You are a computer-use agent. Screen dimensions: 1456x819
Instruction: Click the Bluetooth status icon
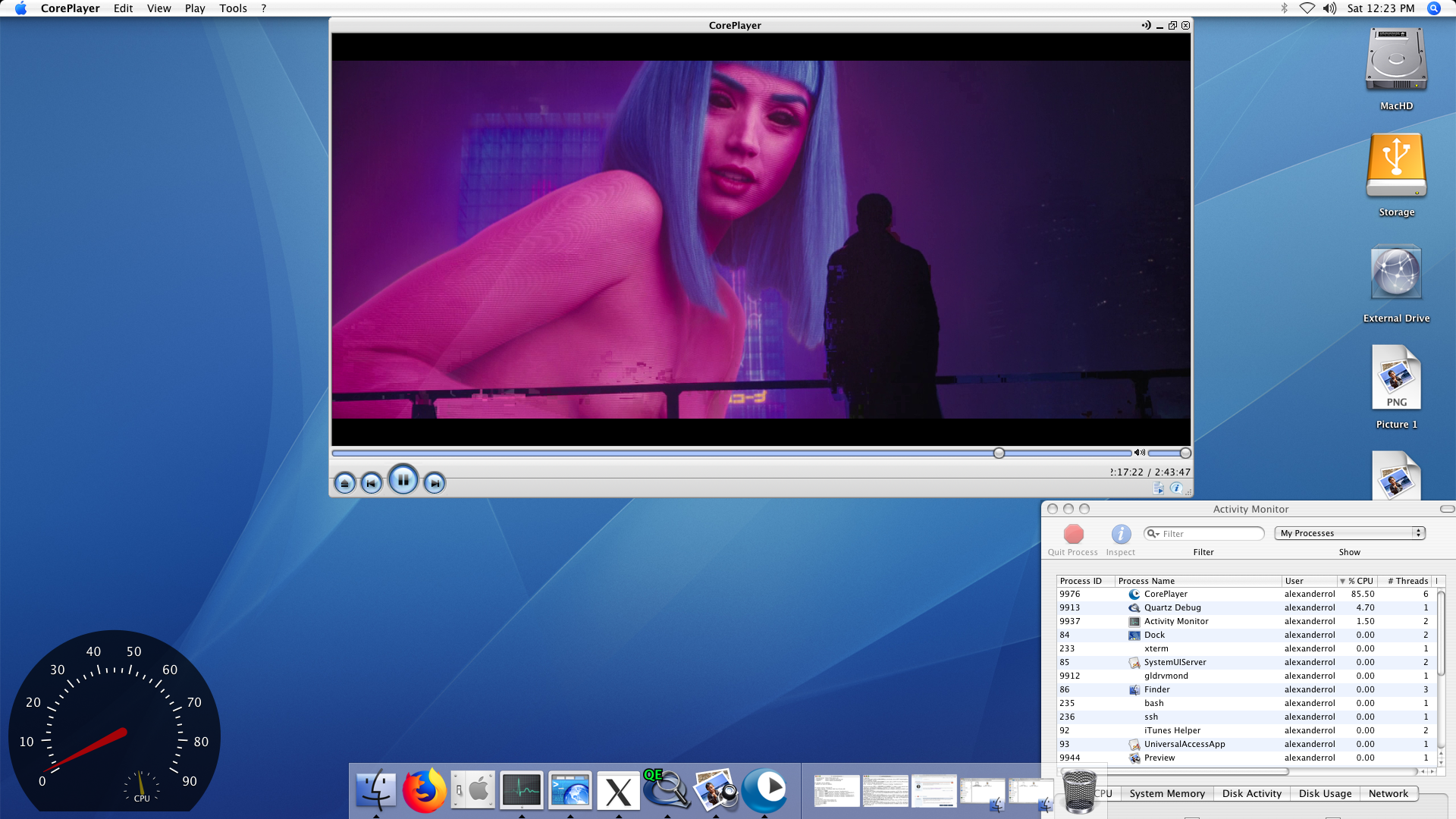(1284, 8)
